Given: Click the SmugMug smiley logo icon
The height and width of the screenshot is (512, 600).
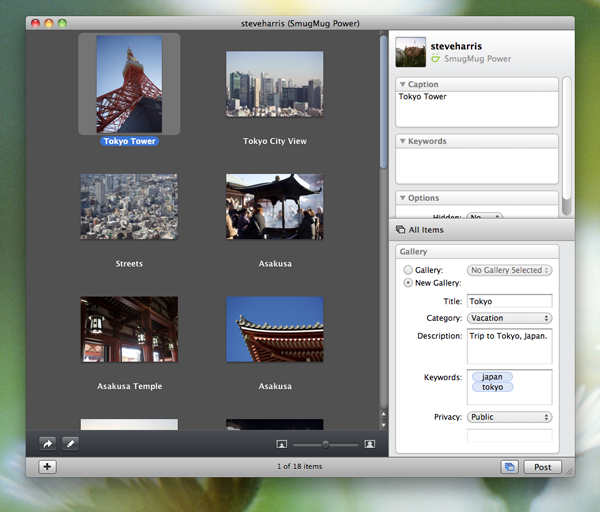Looking at the screenshot, I should click(435, 59).
